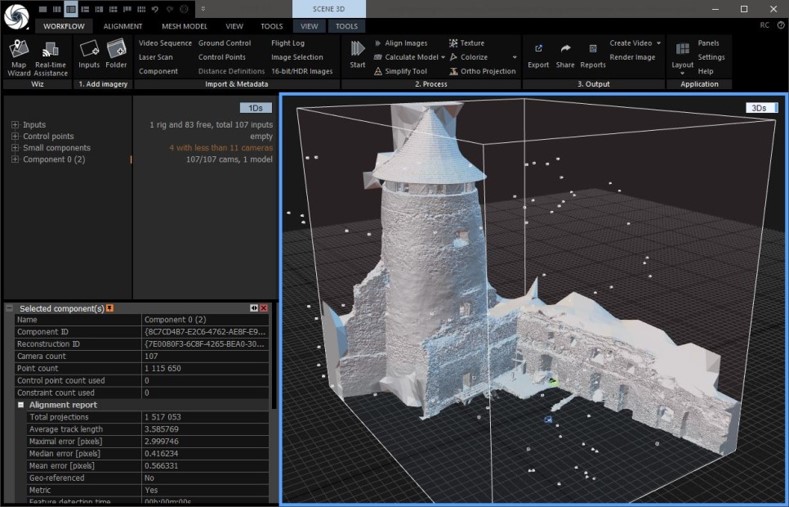The width and height of the screenshot is (789, 507).
Task: Toggle the 1Ds view badge
Action: tap(256, 108)
